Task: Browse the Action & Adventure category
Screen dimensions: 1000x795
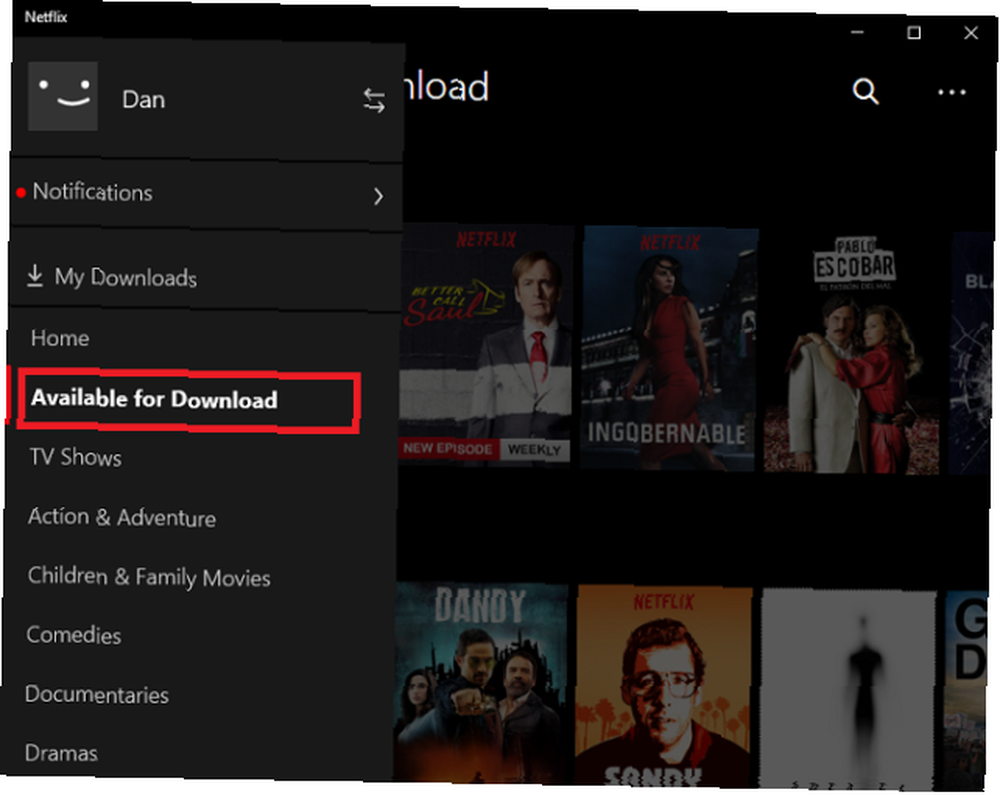Action: [122, 517]
